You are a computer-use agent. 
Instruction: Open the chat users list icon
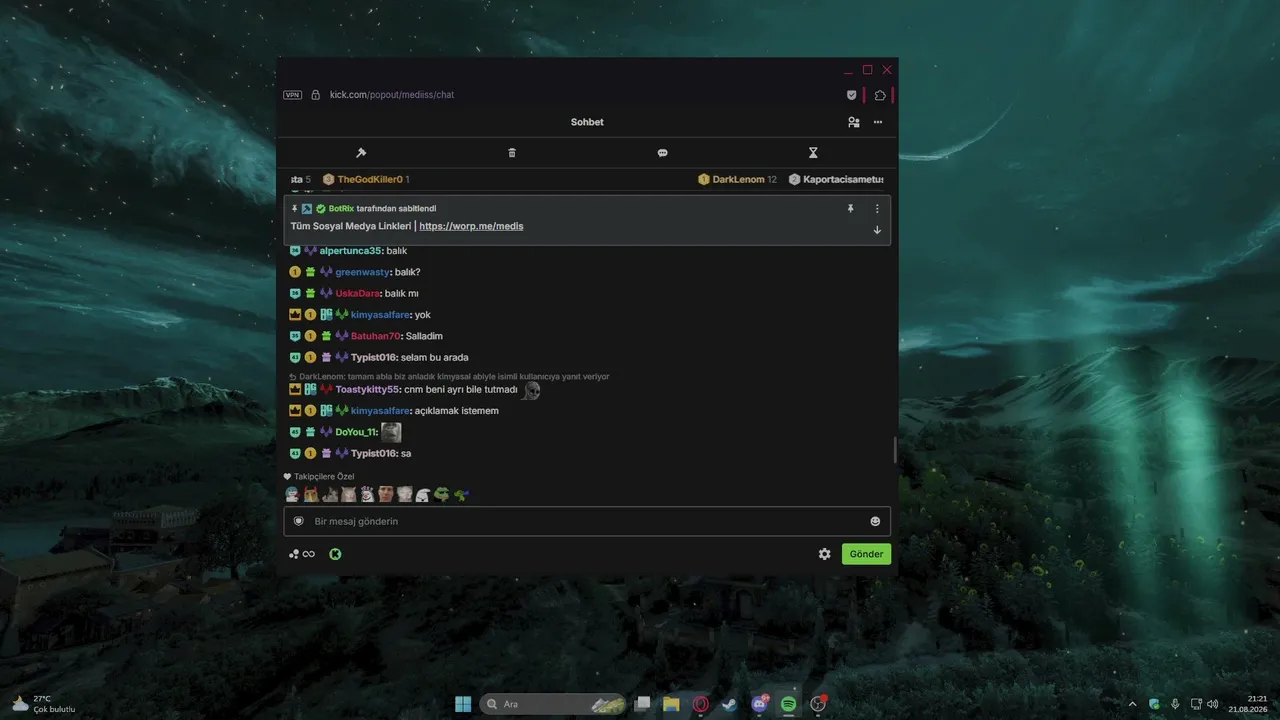pyautogui.click(x=853, y=122)
